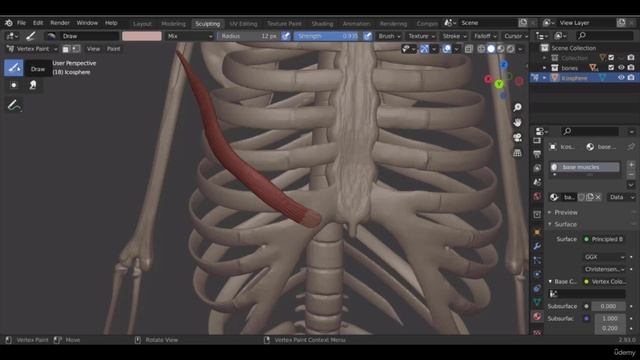Image resolution: width=640 pixels, height=360 pixels.
Task: Toggle X-ray display icon
Action: [x=469, y=49]
